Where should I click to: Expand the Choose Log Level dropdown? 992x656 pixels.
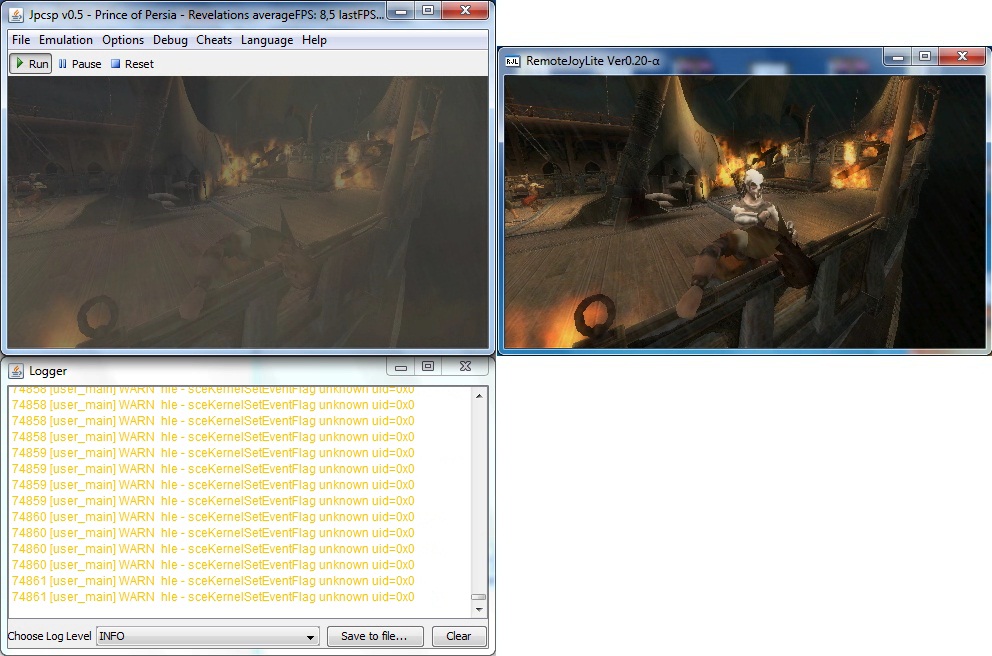pyautogui.click(x=310, y=636)
